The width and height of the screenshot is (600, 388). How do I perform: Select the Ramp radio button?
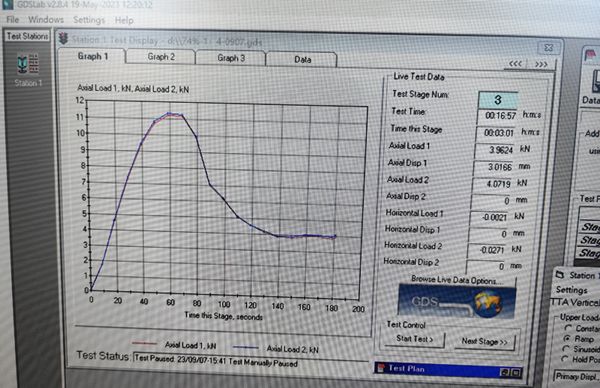[x=567, y=338]
